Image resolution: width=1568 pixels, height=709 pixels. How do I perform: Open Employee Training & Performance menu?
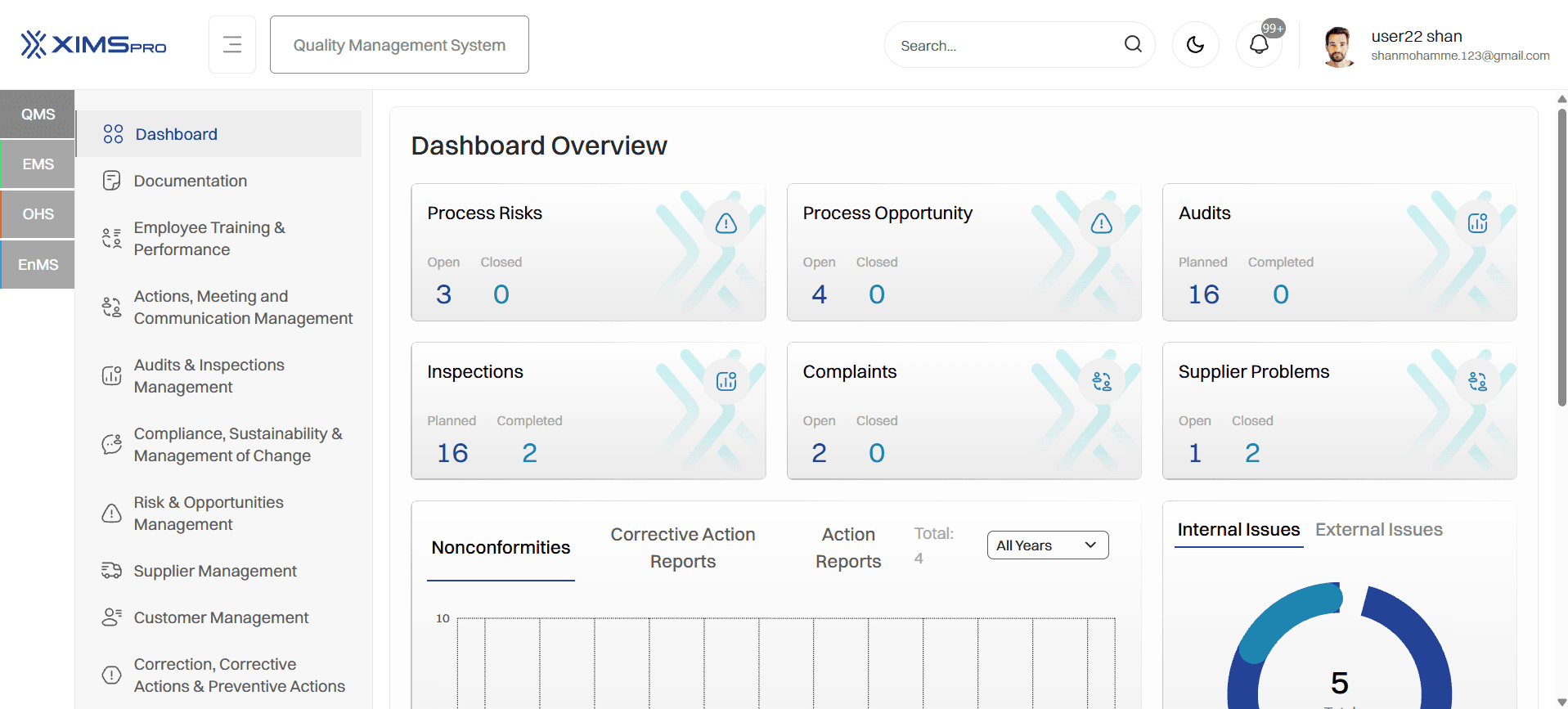pyautogui.click(x=218, y=239)
